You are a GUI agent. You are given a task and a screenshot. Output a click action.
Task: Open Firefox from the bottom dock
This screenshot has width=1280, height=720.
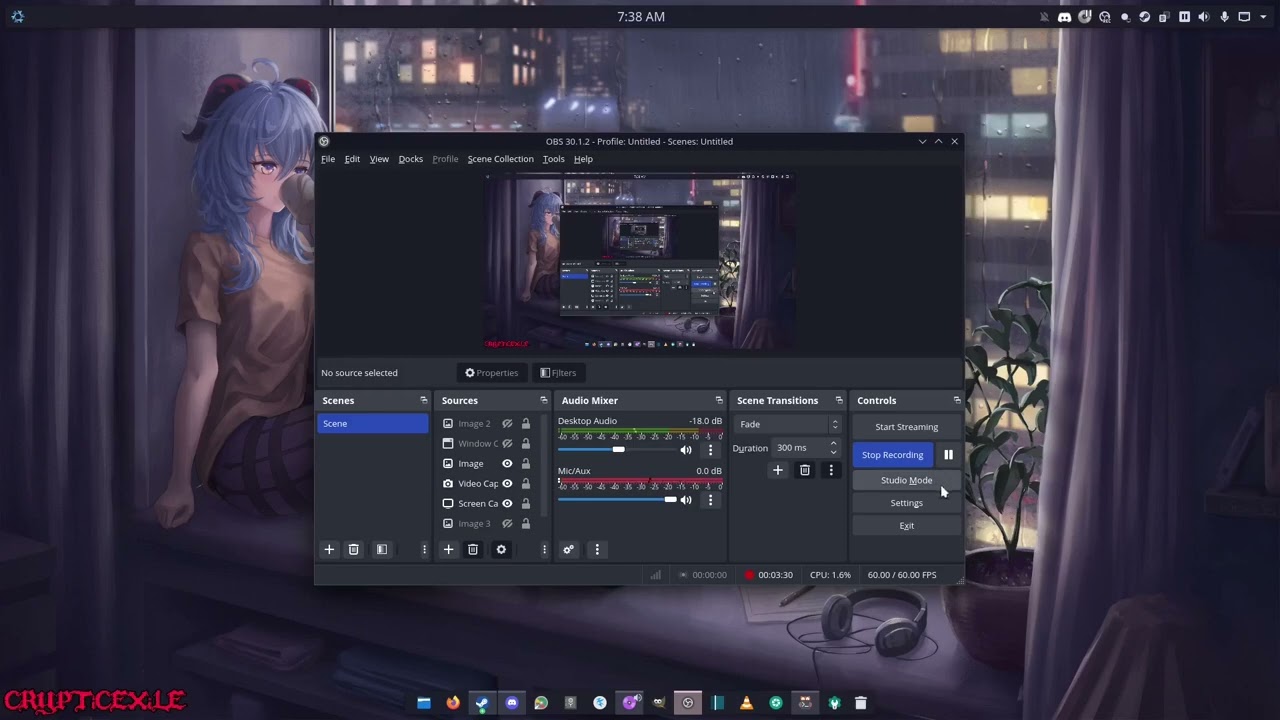(453, 703)
